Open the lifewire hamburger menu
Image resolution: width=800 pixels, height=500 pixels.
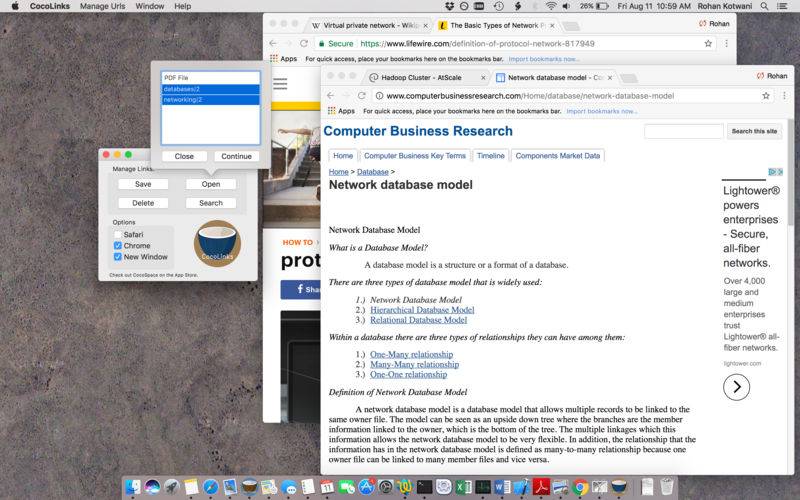click(280, 84)
